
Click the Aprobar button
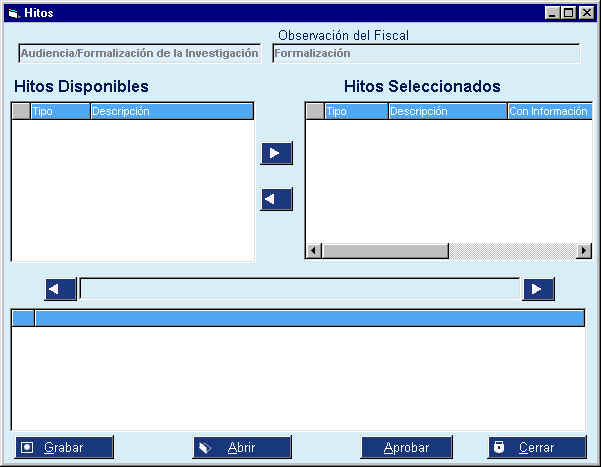(407, 447)
